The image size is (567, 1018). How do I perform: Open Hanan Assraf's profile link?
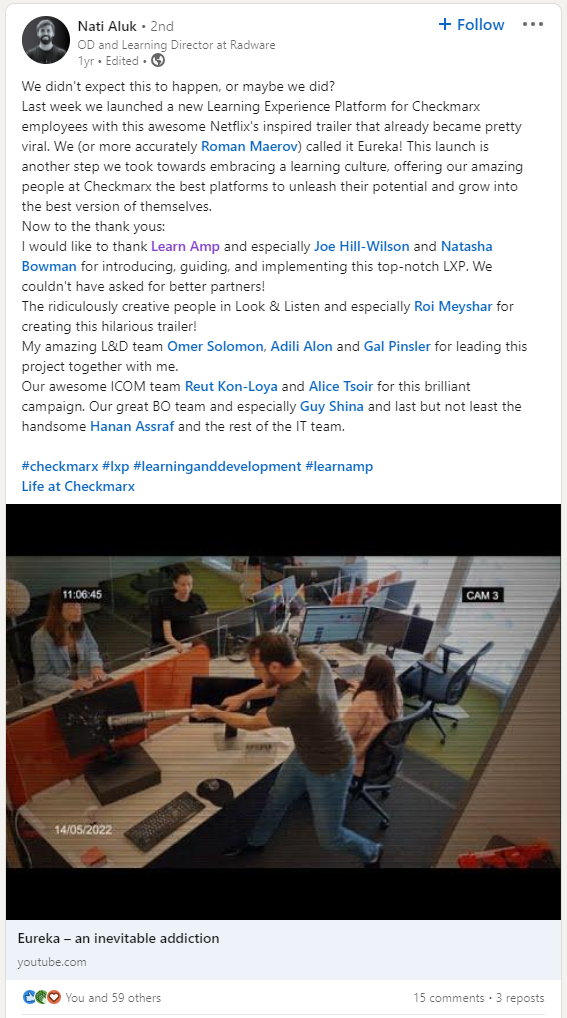coord(132,427)
